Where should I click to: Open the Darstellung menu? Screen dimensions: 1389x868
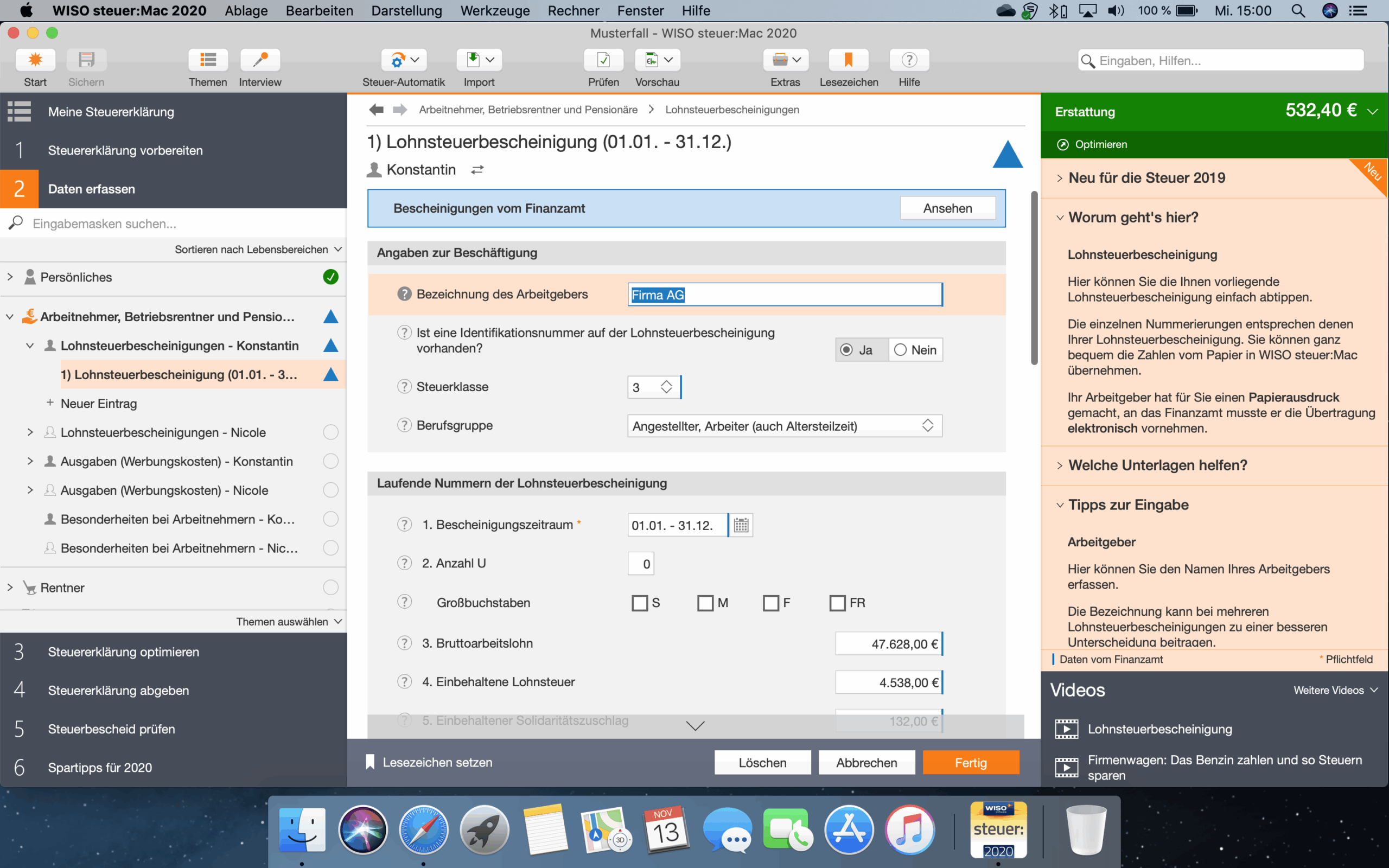406,10
